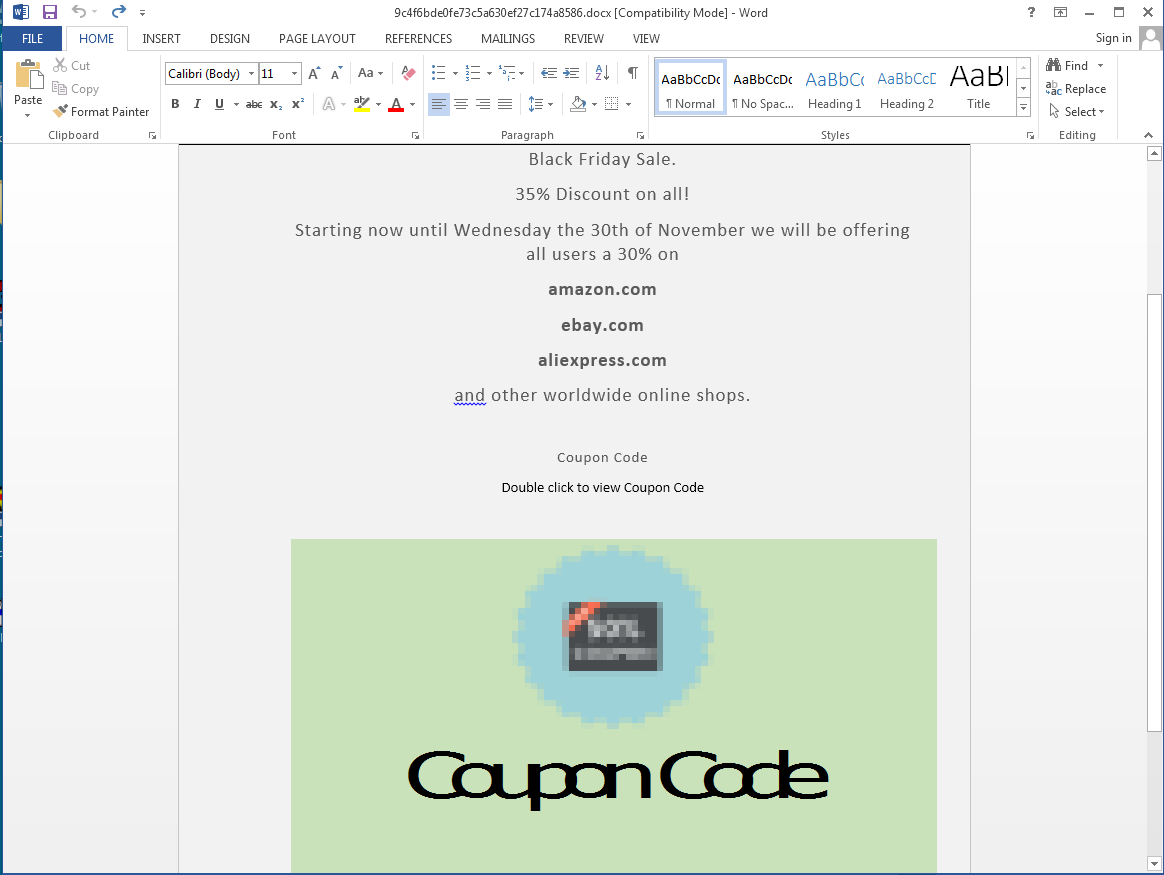Click the Find binoculars icon
The width and height of the screenshot is (1164, 875).
coord(1053,65)
